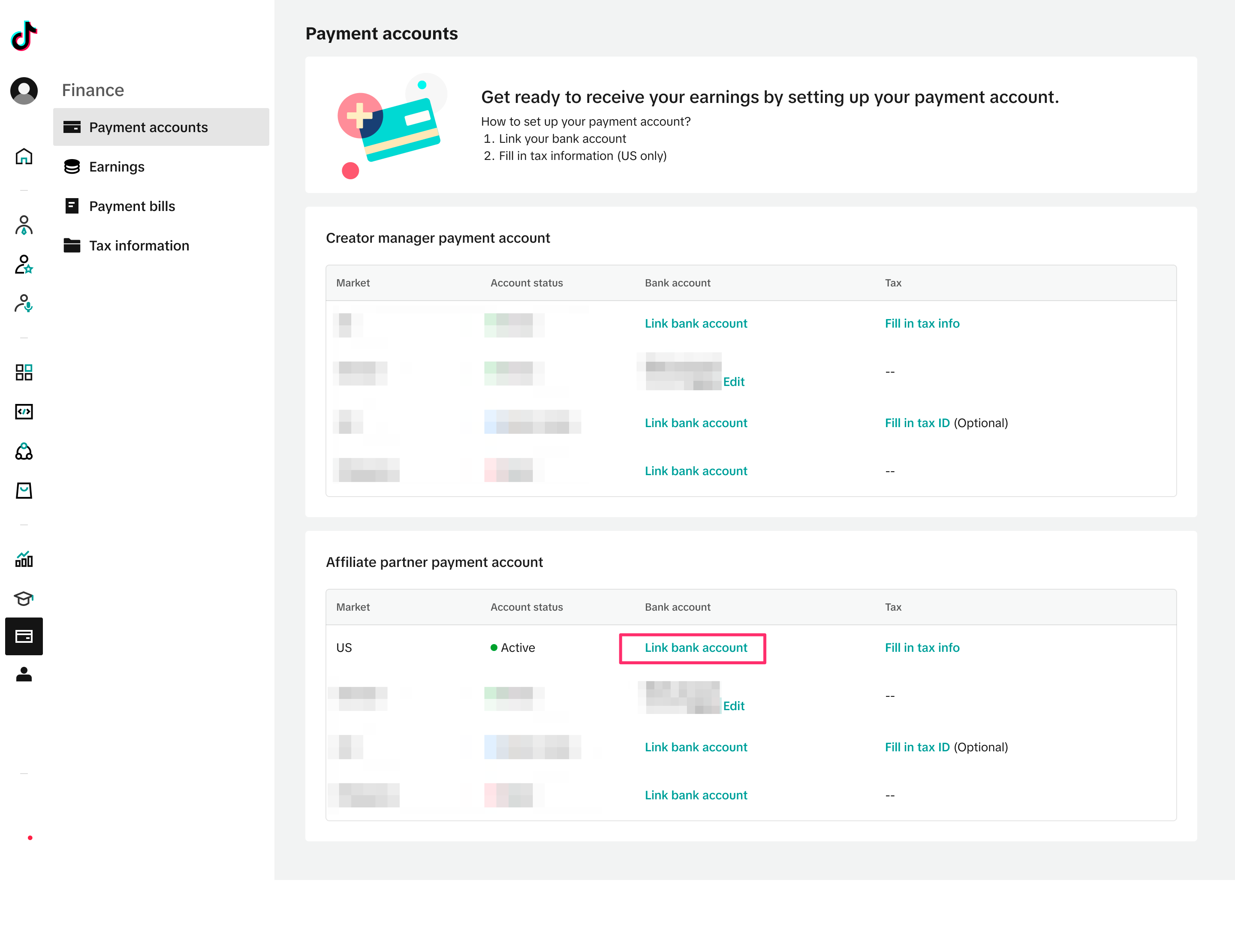Image resolution: width=1235 pixels, height=952 pixels.
Task: Select Payment bills in Finance menu
Action: pos(132,206)
